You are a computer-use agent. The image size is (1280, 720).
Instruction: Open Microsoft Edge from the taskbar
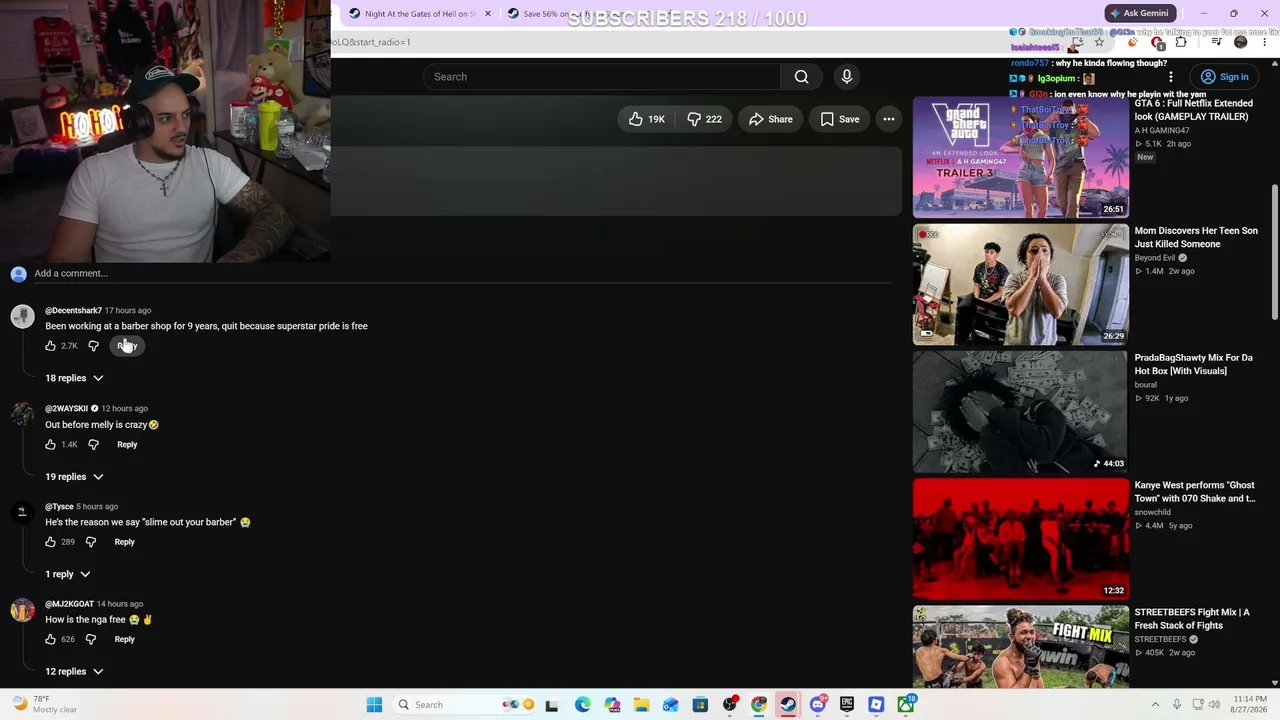583,705
